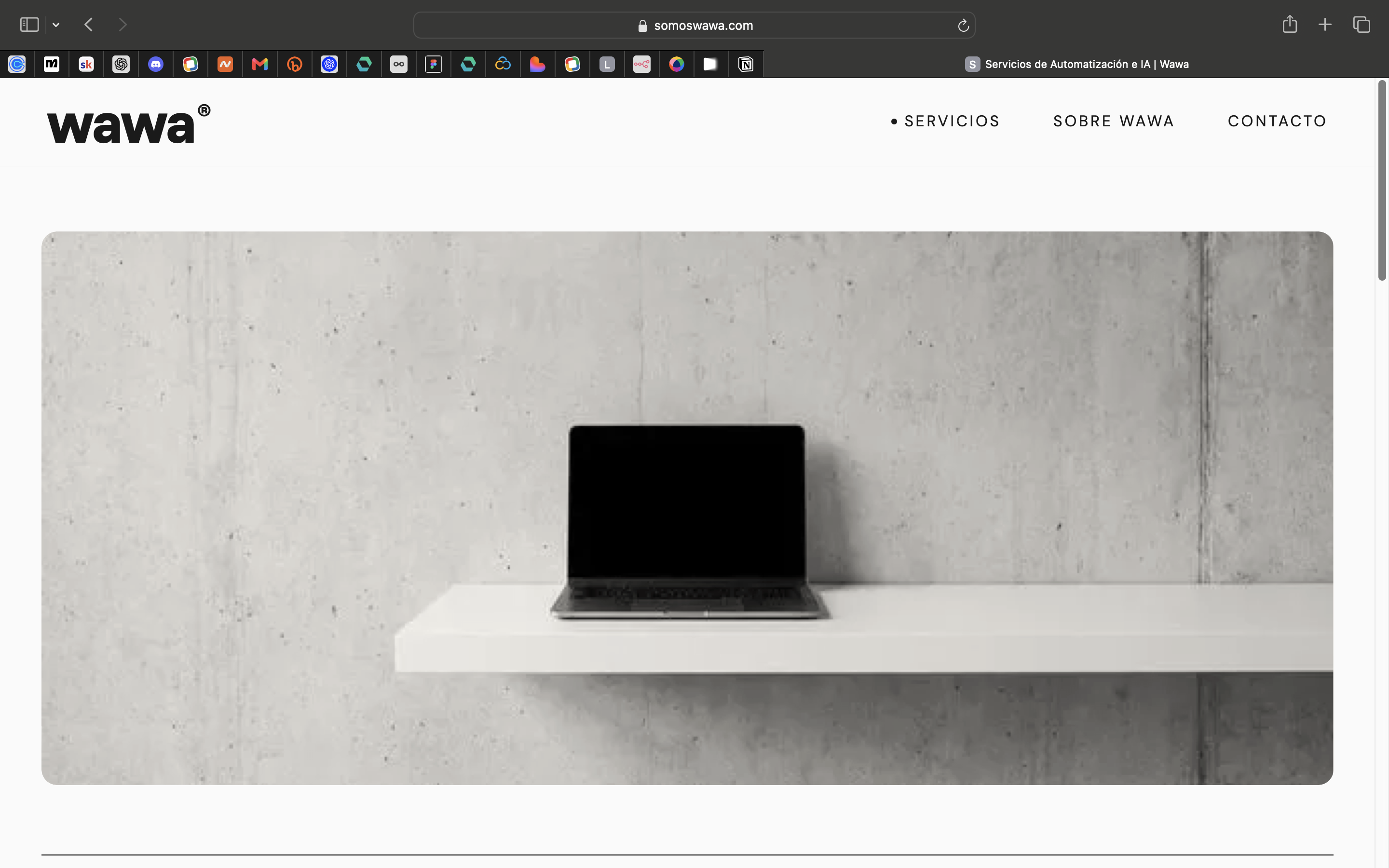Go back to previous page
This screenshot has height=868, width=1389.
click(x=88, y=25)
